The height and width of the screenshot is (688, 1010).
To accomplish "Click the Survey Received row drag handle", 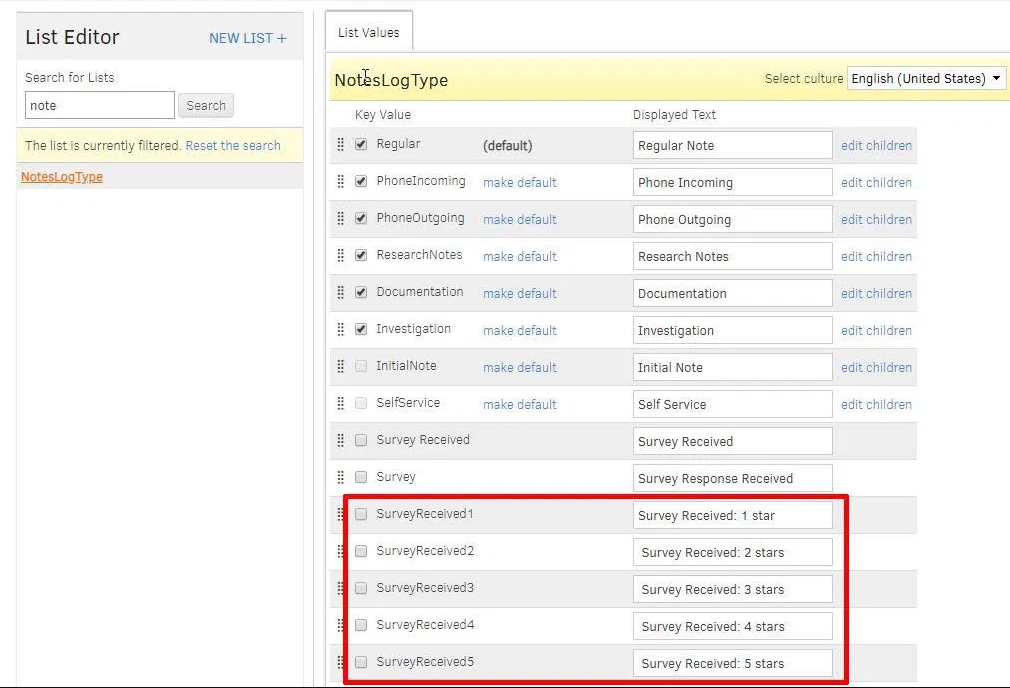I will coord(341,441).
